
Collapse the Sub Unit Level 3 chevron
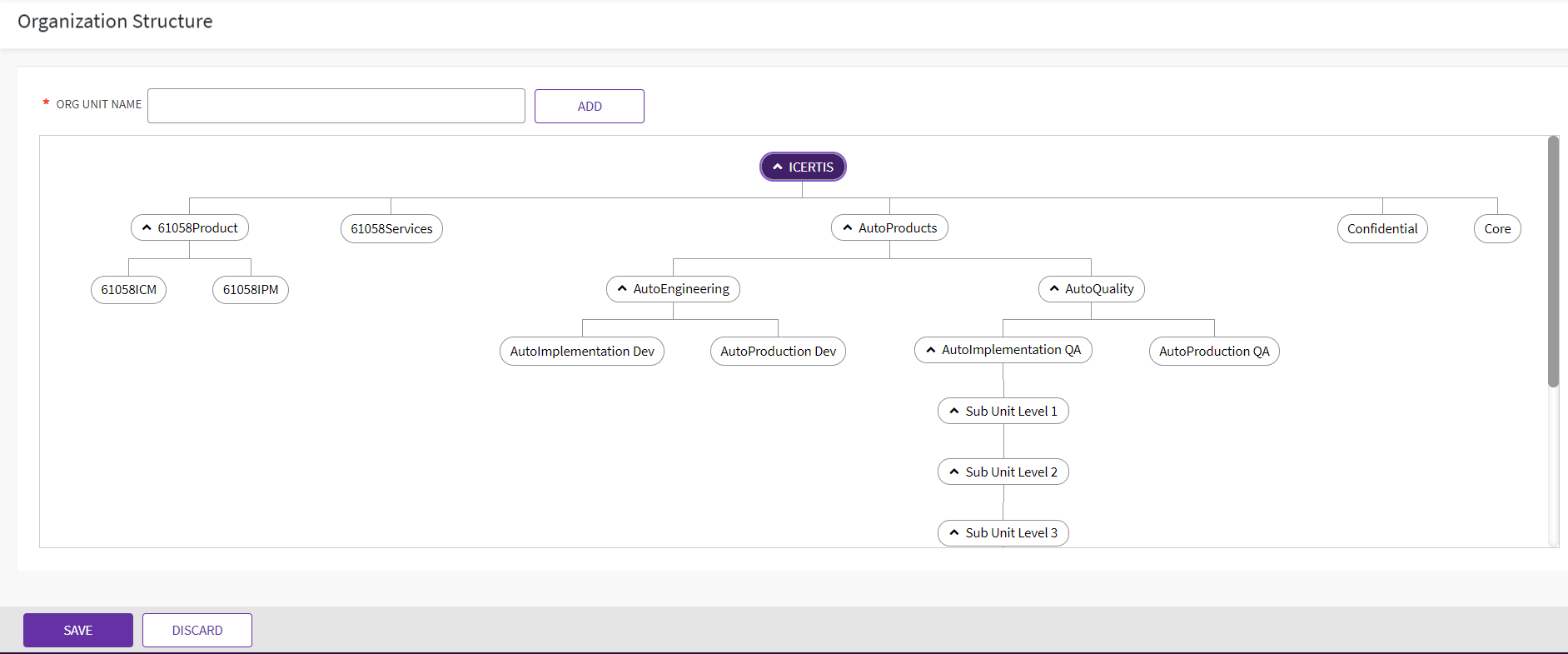(954, 533)
